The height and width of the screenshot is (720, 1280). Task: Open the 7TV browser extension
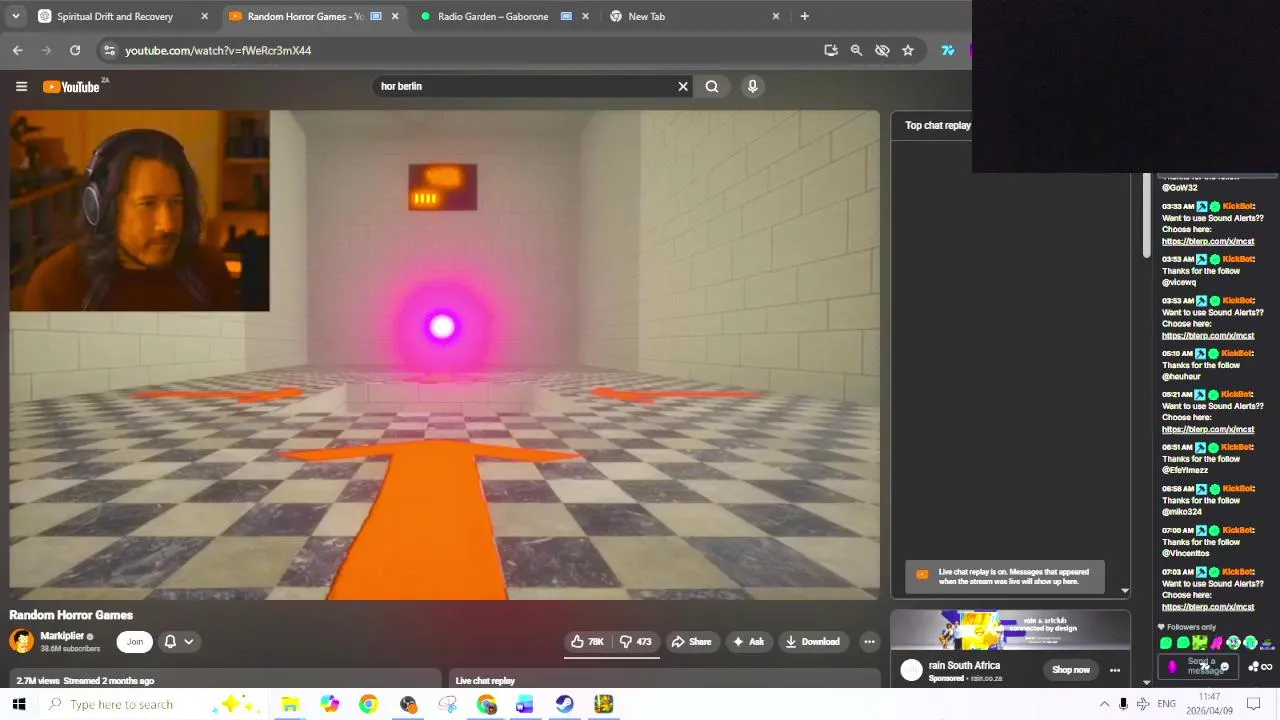point(948,50)
